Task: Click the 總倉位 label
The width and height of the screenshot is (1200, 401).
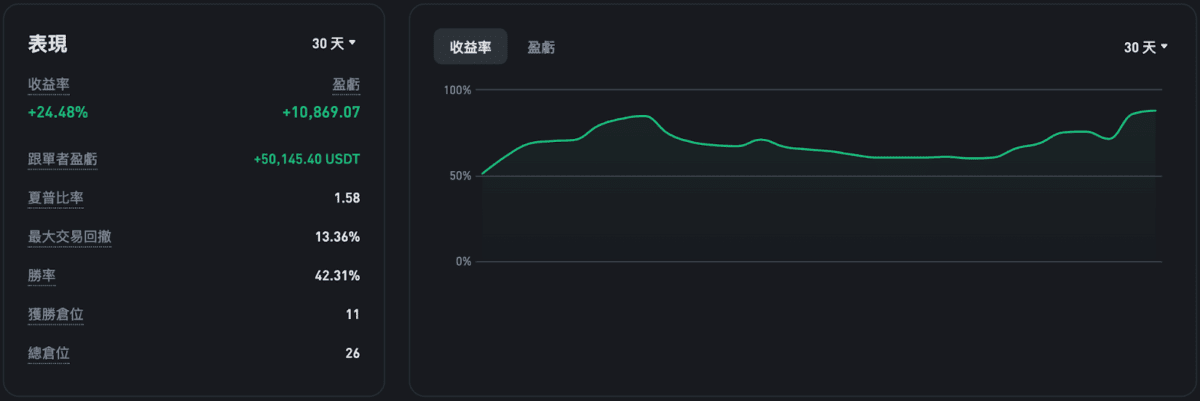Action: pyautogui.click(x=49, y=353)
